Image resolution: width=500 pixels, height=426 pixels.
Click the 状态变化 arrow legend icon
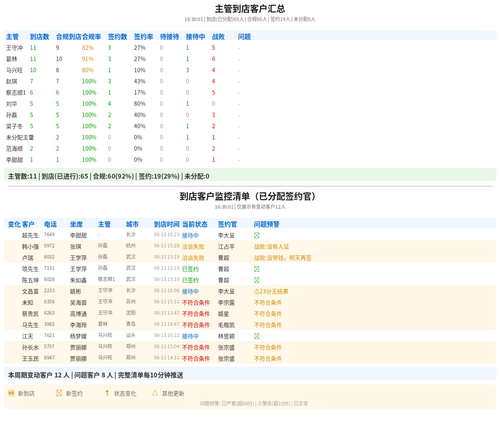(107, 393)
